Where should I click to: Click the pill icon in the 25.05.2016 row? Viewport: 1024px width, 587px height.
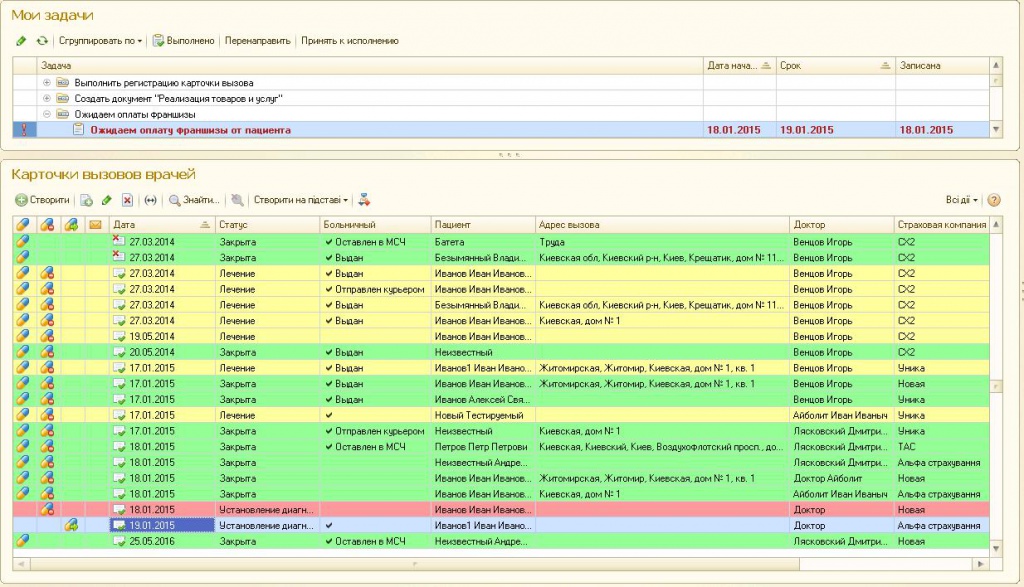click(x=23, y=541)
